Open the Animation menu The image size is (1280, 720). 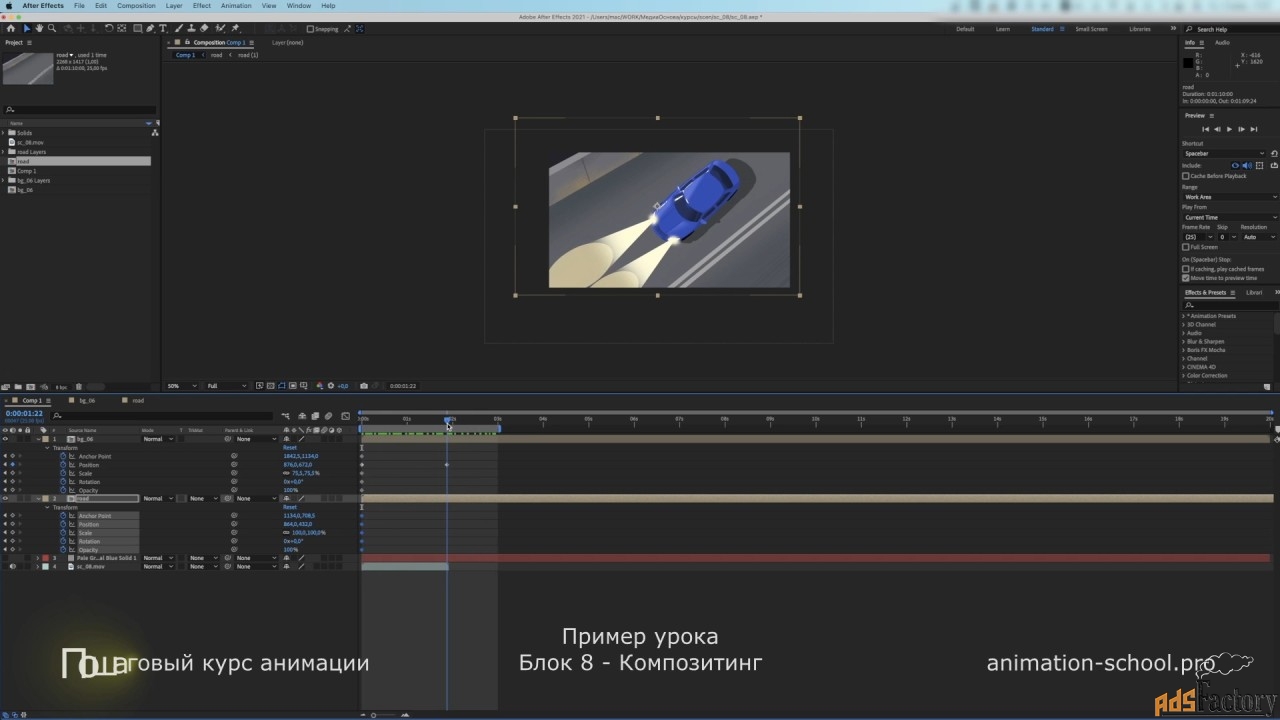pyautogui.click(x=236, y=6)
